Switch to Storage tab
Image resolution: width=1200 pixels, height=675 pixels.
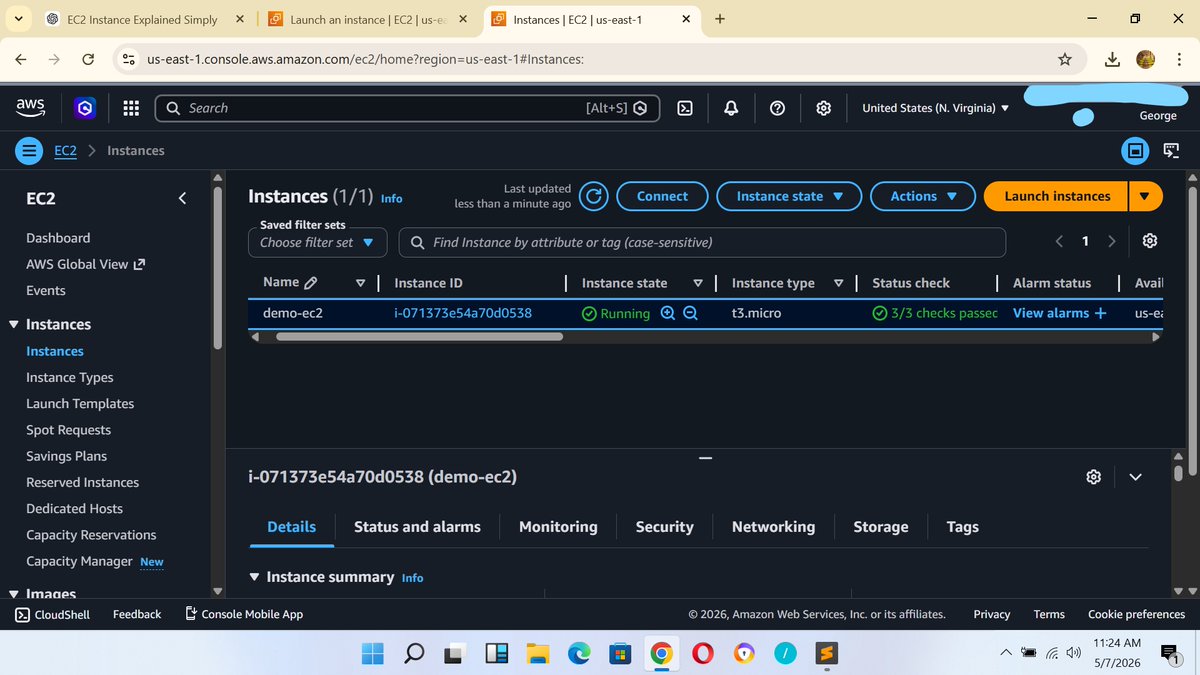click(x=881, y=527)
